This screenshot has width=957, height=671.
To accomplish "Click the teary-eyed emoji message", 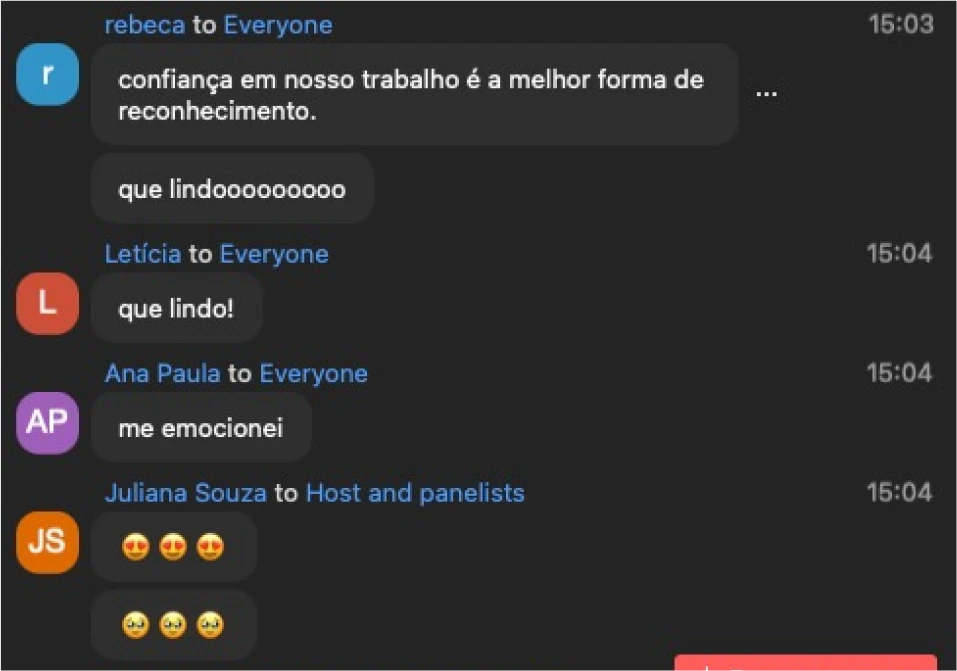I will tap(174, 625).
